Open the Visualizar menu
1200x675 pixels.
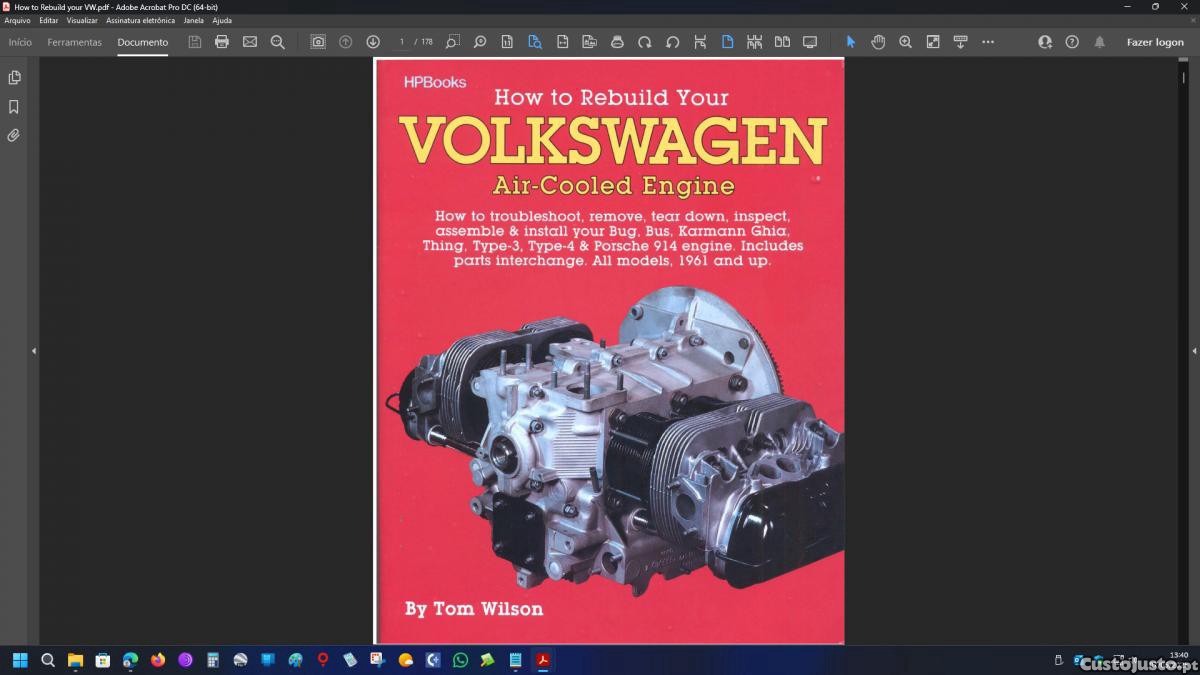pyautogui.click(x=82, y=20)
